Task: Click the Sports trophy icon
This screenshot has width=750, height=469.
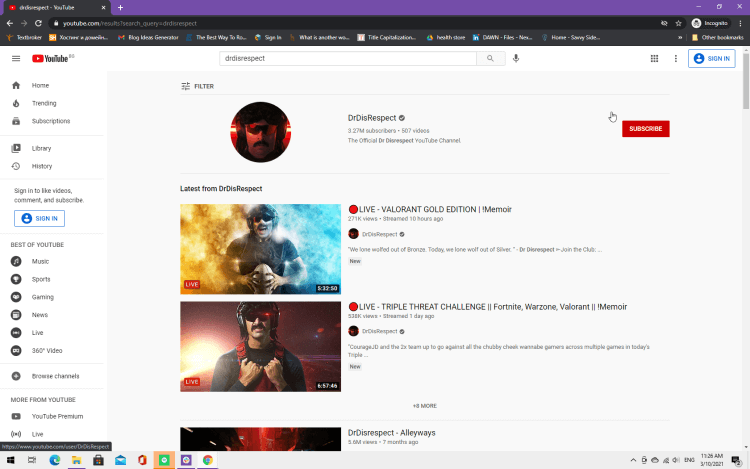Action: (16, 279)
